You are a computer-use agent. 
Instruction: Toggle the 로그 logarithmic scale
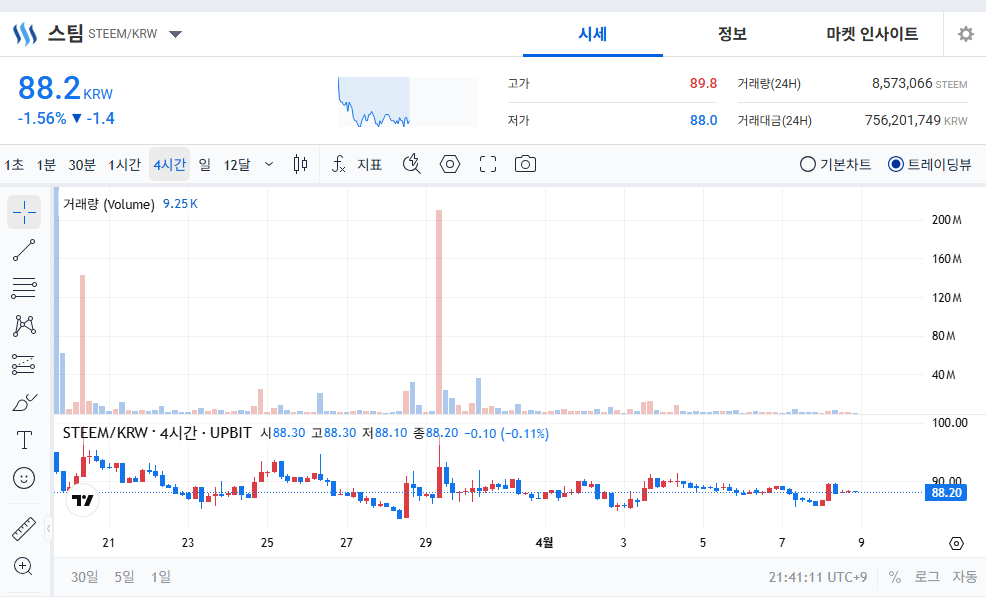927,576
